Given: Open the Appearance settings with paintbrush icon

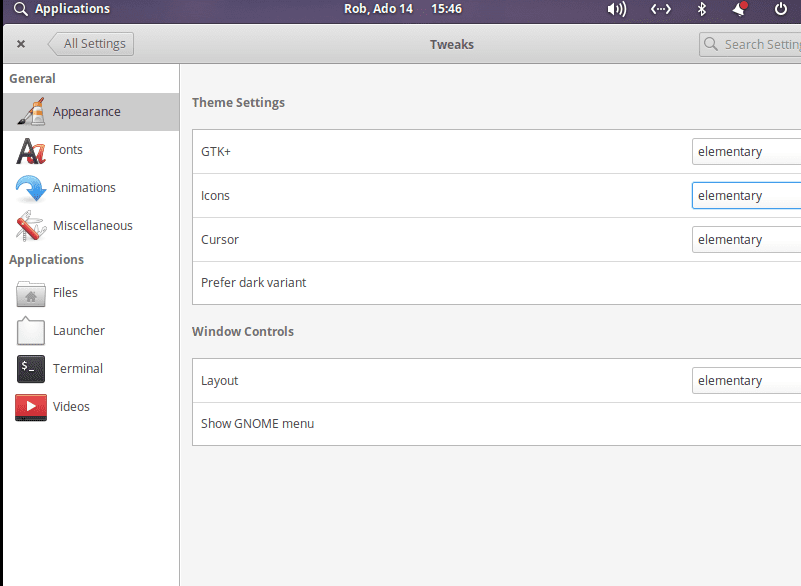Looking at the screenshot, I should tap(30, 111).
